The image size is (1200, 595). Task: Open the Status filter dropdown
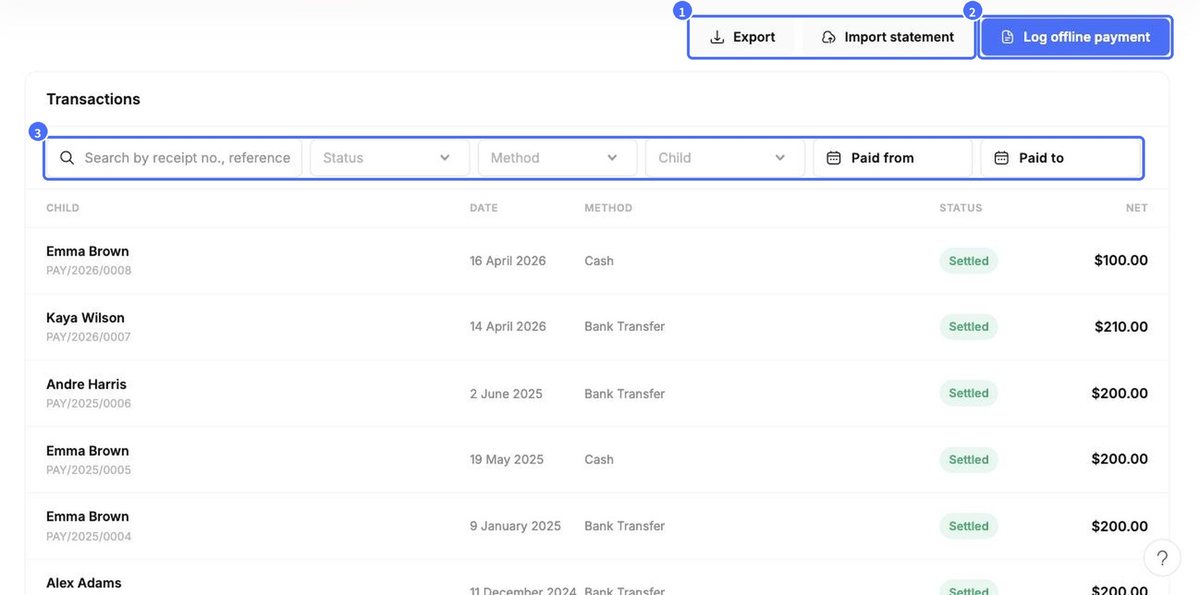(390, 158)
